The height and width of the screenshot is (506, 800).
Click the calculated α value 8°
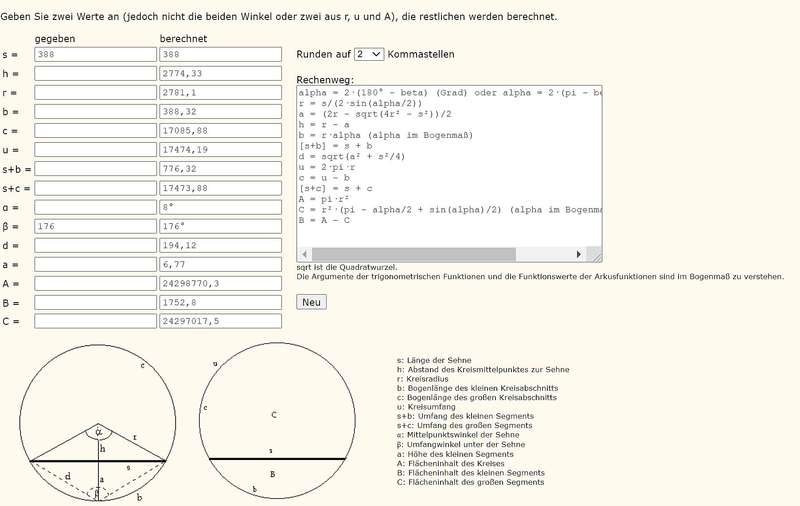click(220, 207)
